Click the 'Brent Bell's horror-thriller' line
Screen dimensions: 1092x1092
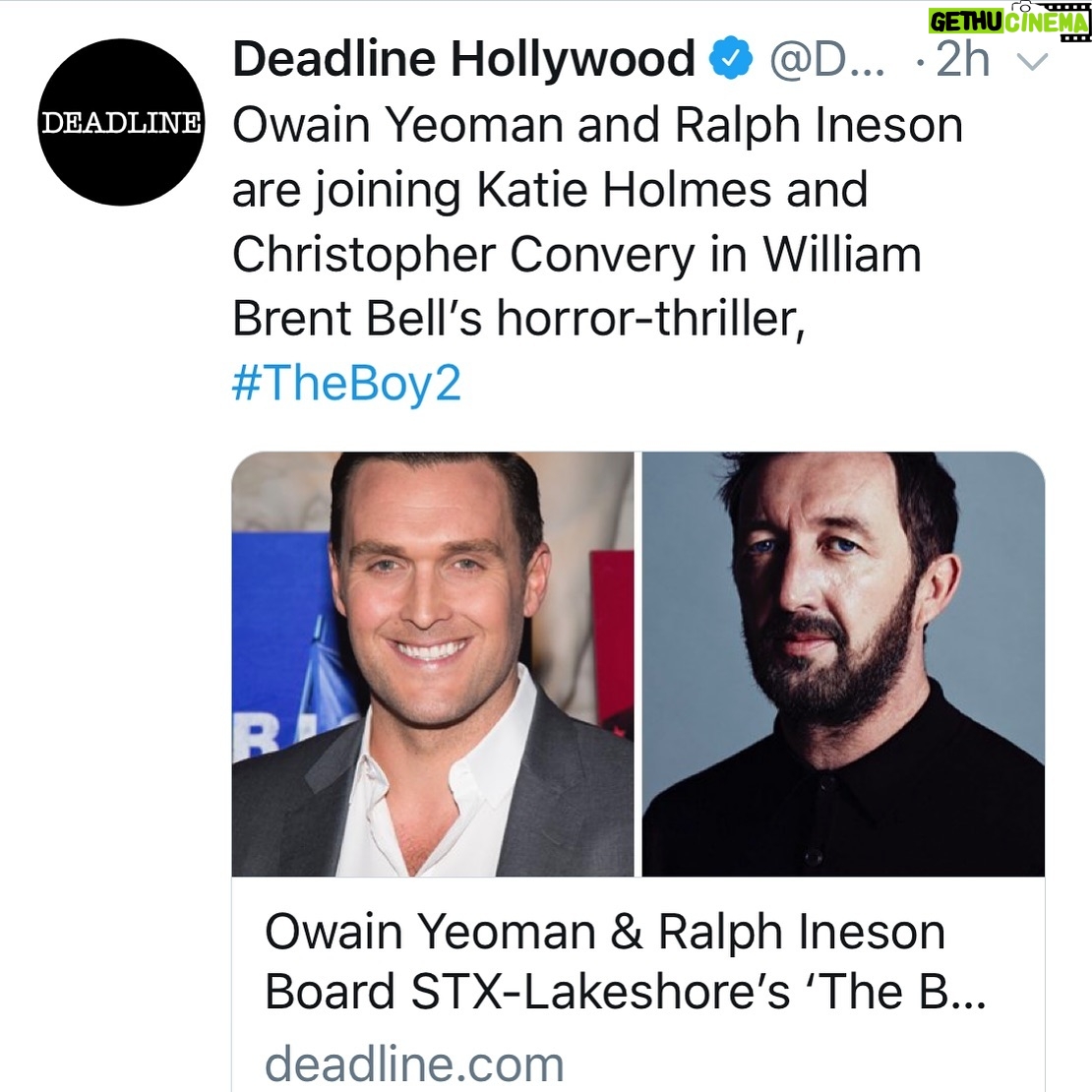click(518, 319)
